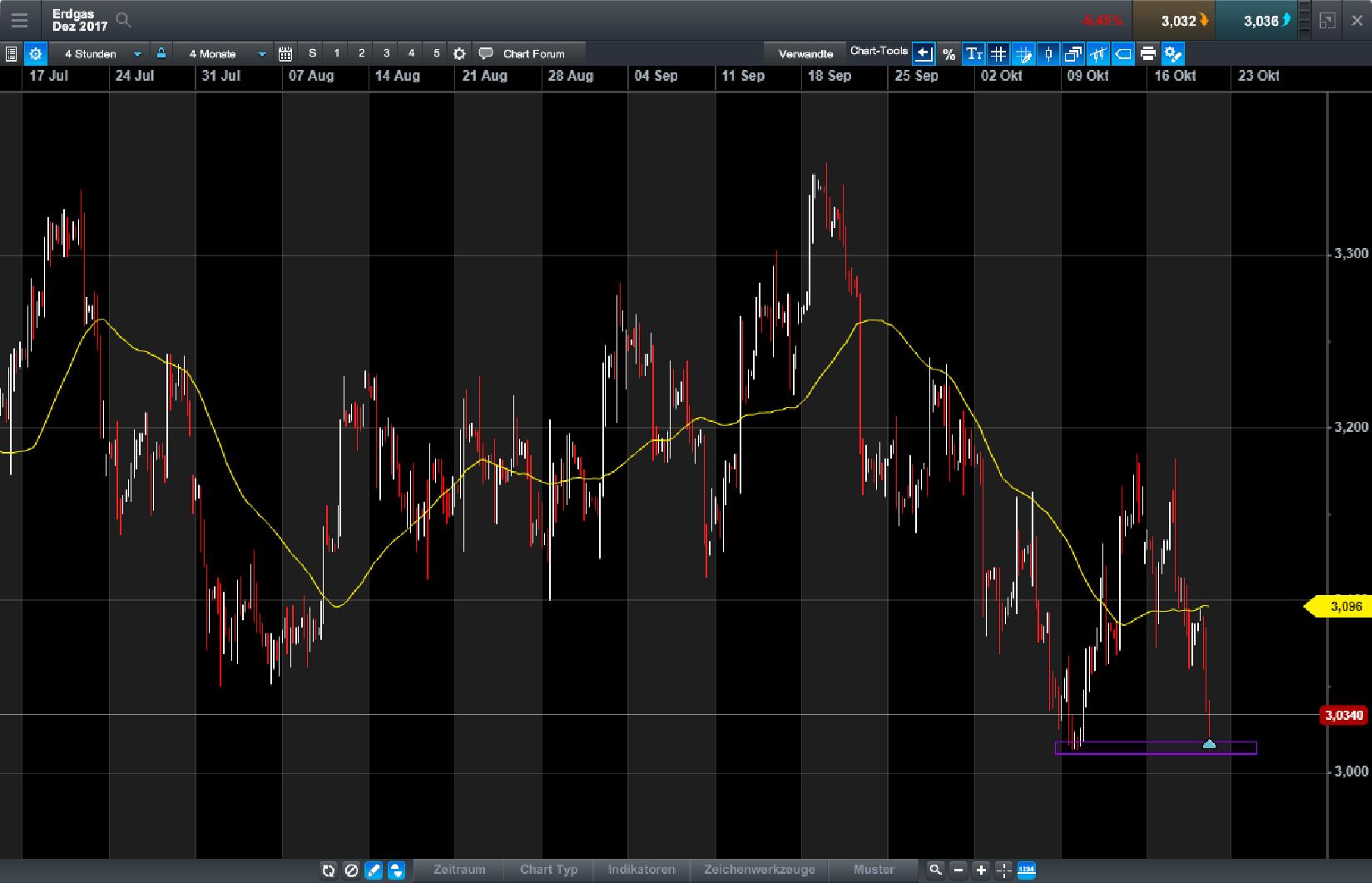The height and width of the screenshot is (883, 1372).
Task: Open the Zeichenwerkzeuge menu
Action: click(x=760, y=870)
